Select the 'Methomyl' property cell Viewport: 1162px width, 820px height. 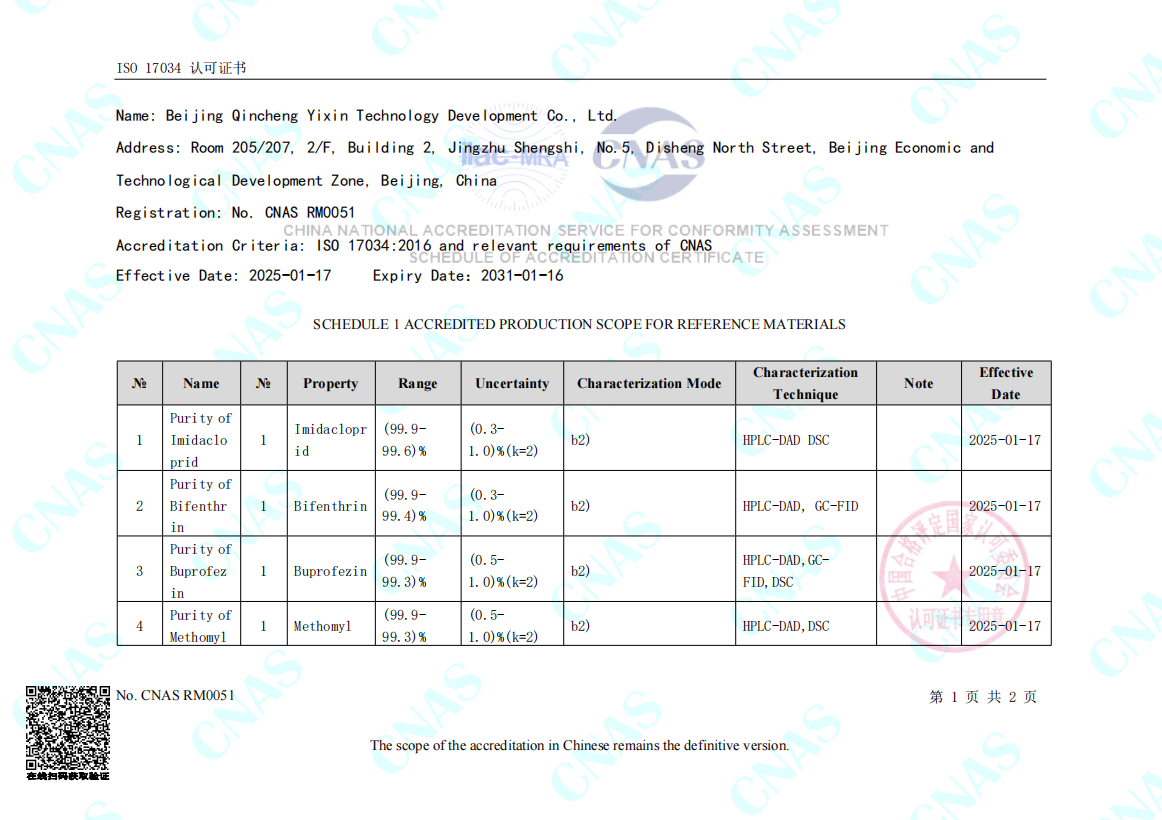click(x=322, y=626)
